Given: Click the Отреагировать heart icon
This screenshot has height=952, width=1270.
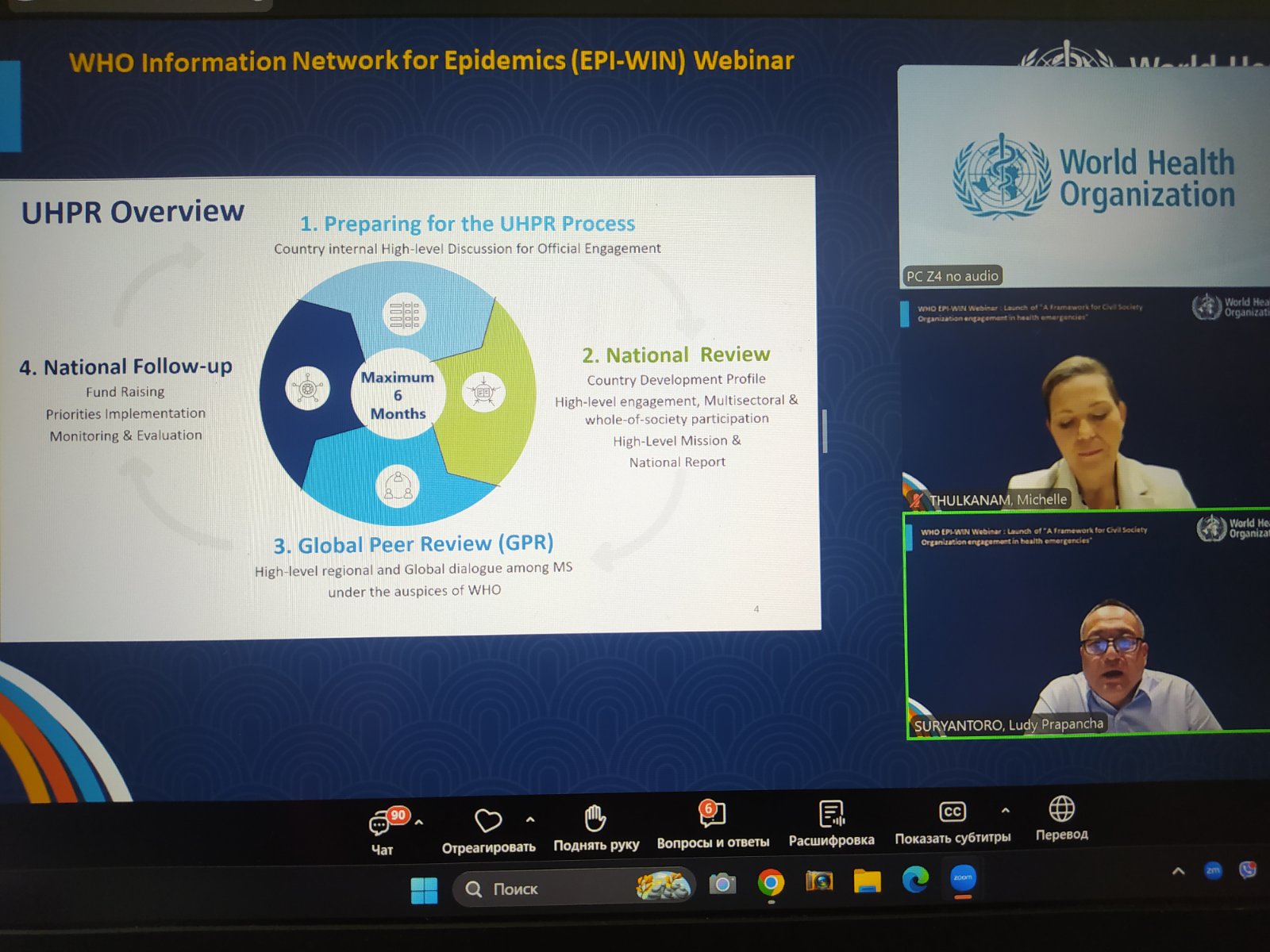Looking at the screenshot, I should point(487,821).
